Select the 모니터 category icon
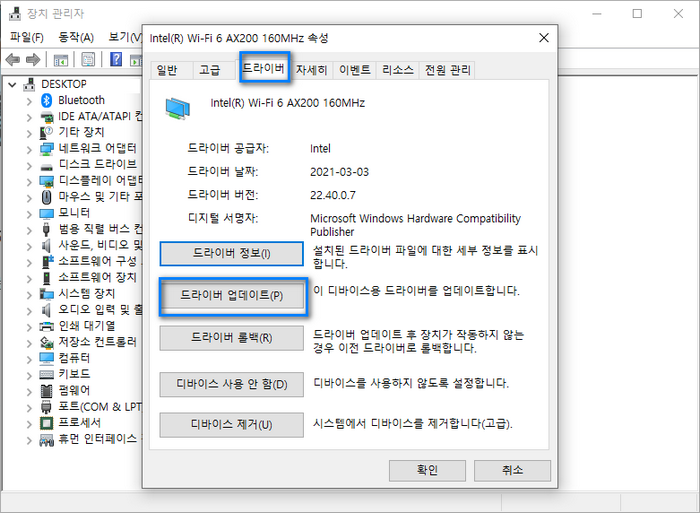Image resolution: width=700 pixels, height=513 pixels. (46, 214)
